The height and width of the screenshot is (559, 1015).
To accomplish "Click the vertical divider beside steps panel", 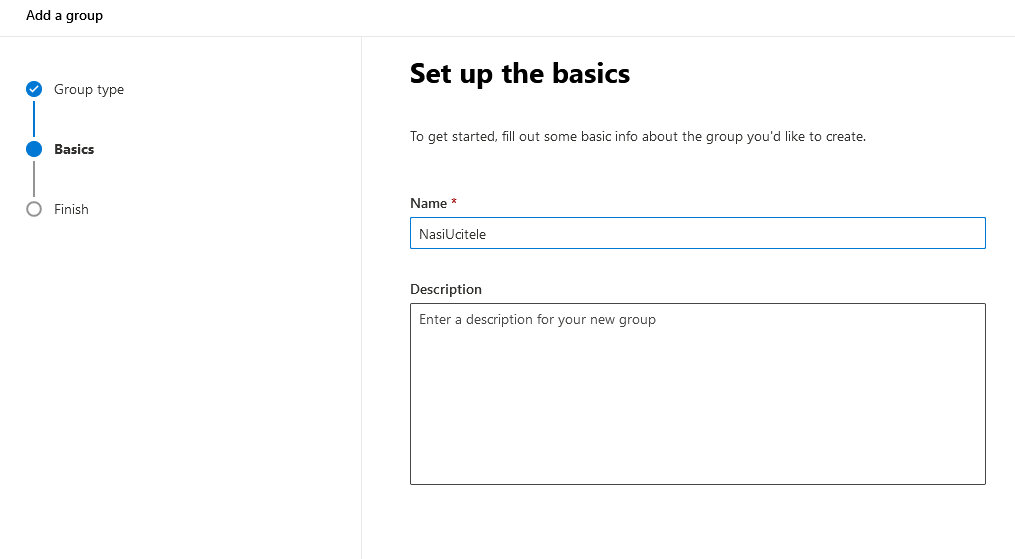I will (361, 298).
